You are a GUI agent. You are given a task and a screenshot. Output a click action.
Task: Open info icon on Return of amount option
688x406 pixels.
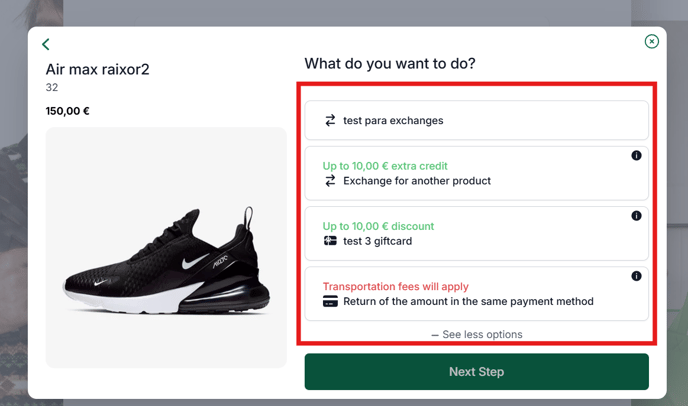coord(636,276)
